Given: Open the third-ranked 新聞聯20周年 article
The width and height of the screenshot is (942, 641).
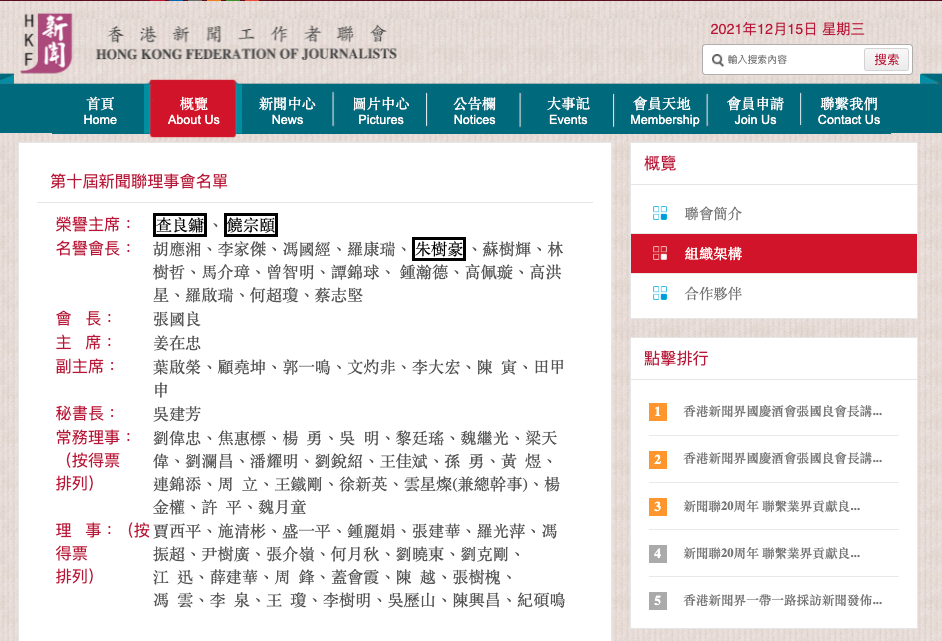Looking at the screenshot, I should [x=771, y=506].
